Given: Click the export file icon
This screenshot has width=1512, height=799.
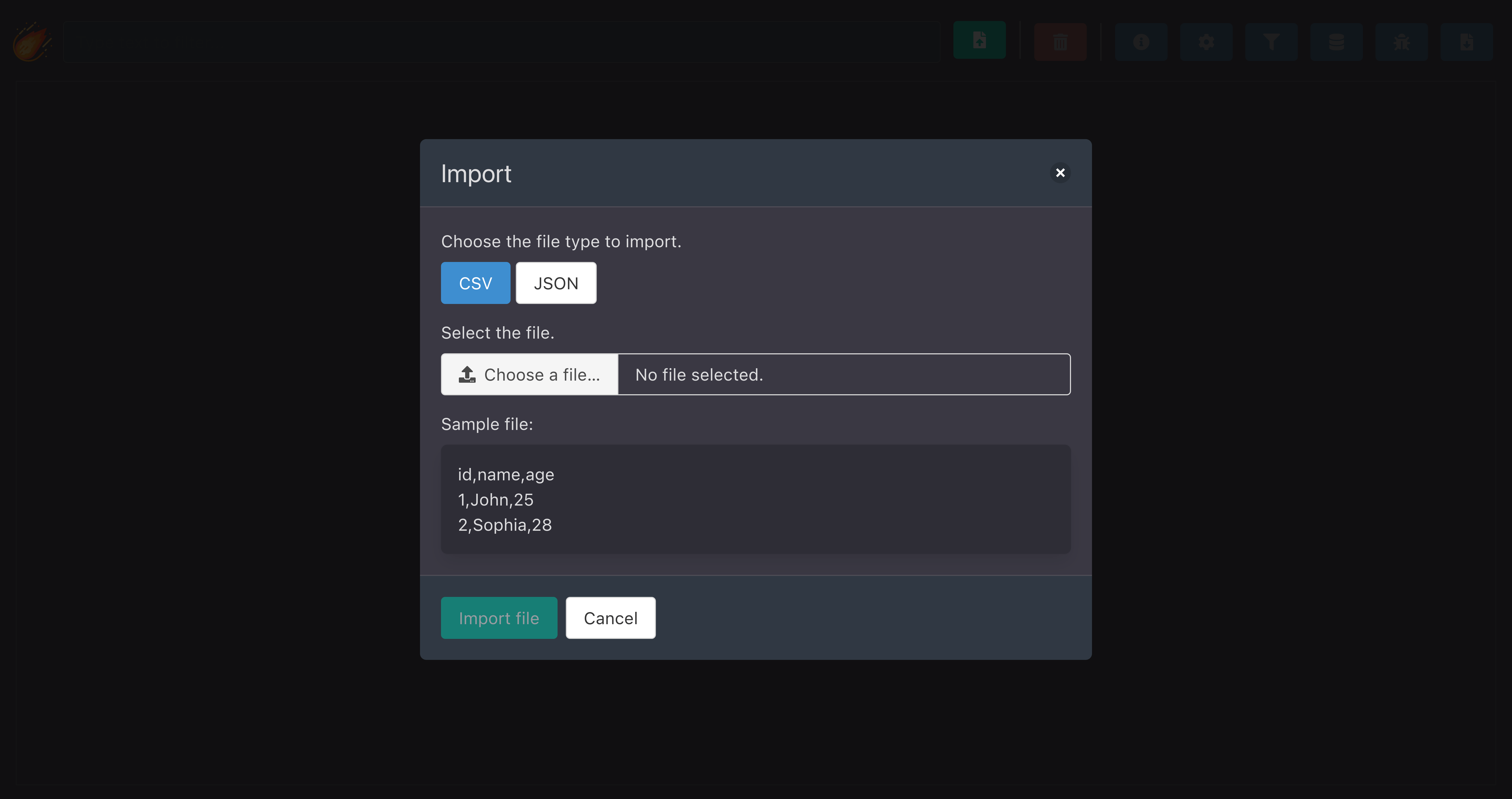Looking at the screenshot, I should (x=1467, y=42).
